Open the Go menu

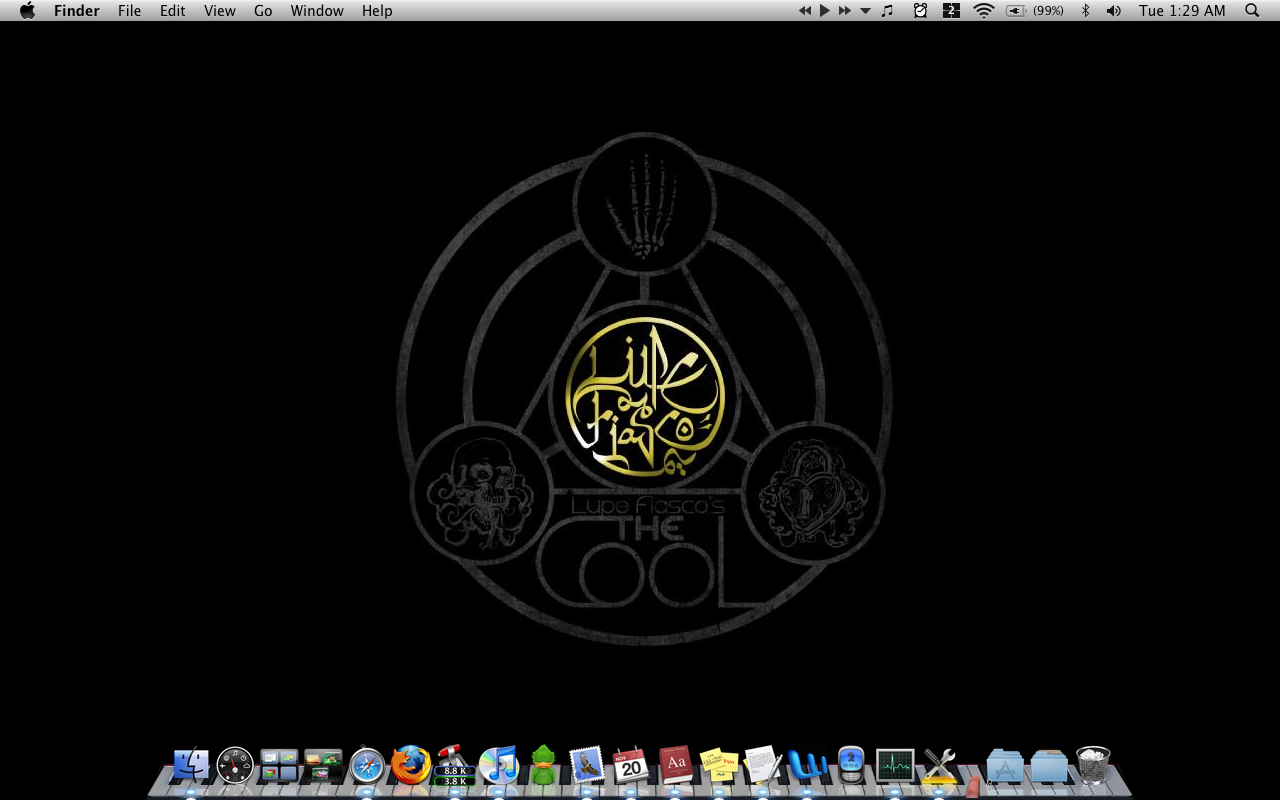(263, 11)
